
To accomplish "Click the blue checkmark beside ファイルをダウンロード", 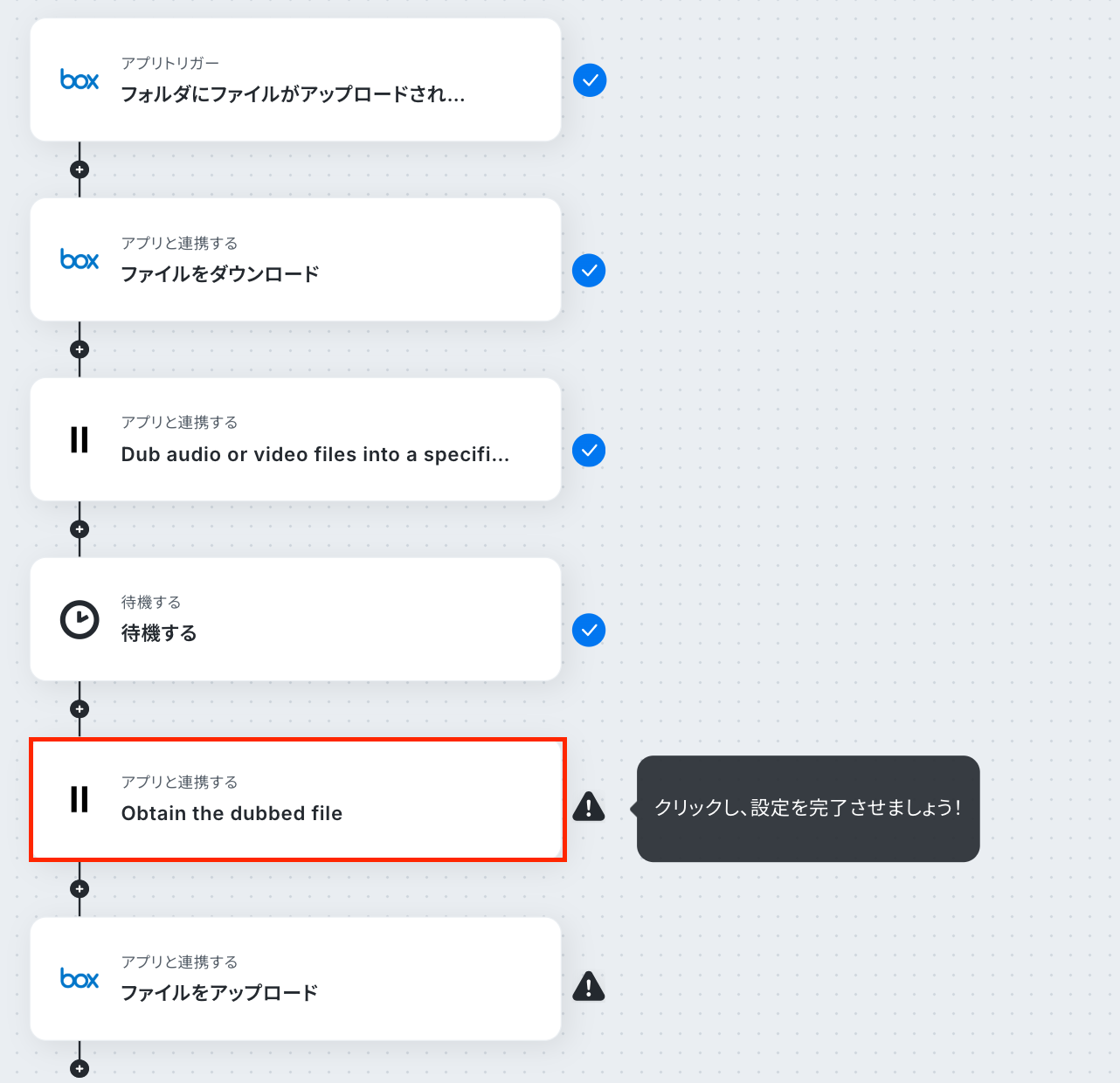I will 589,271.
